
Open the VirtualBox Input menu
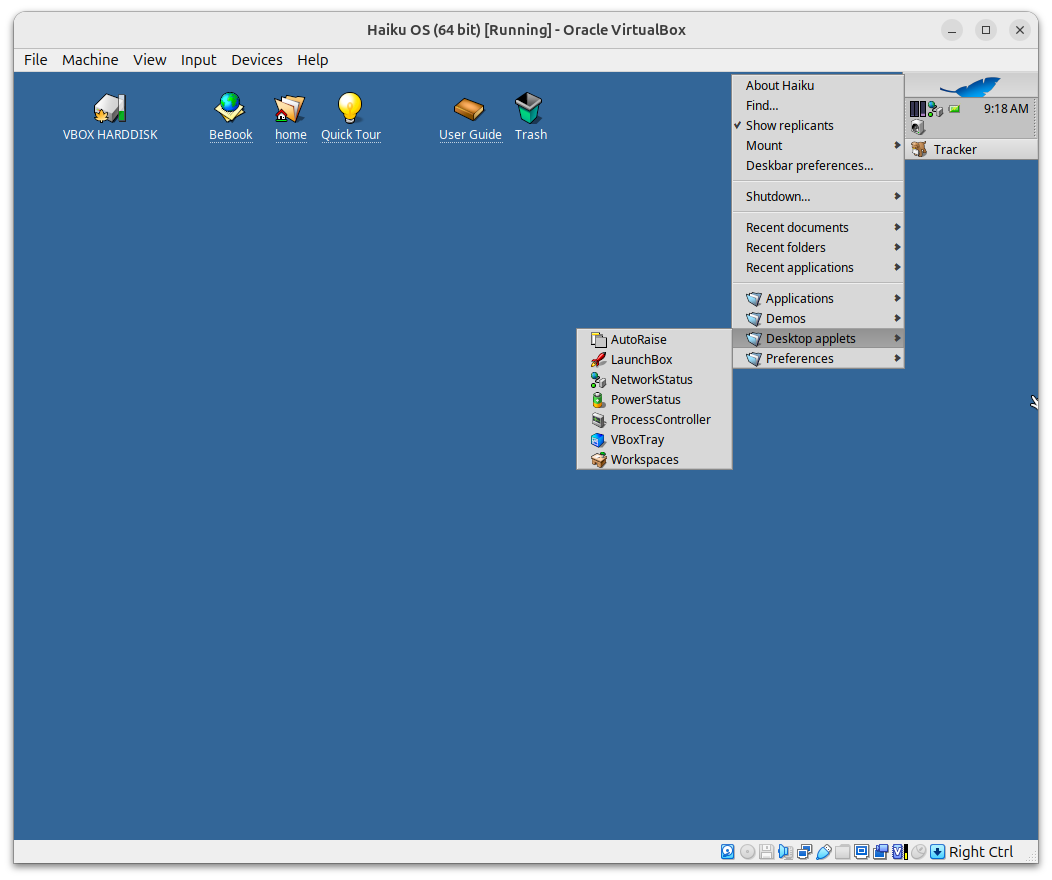[199, 60]
